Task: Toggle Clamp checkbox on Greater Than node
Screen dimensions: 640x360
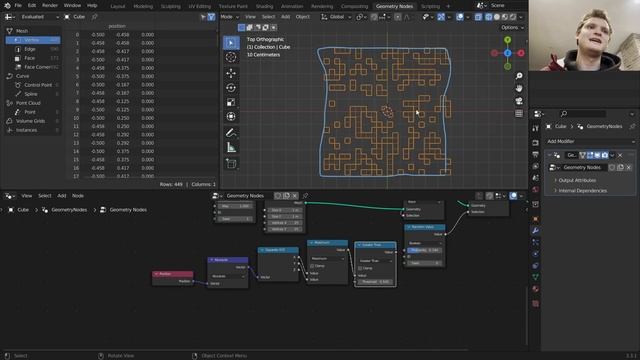Action: coord(360,268)
